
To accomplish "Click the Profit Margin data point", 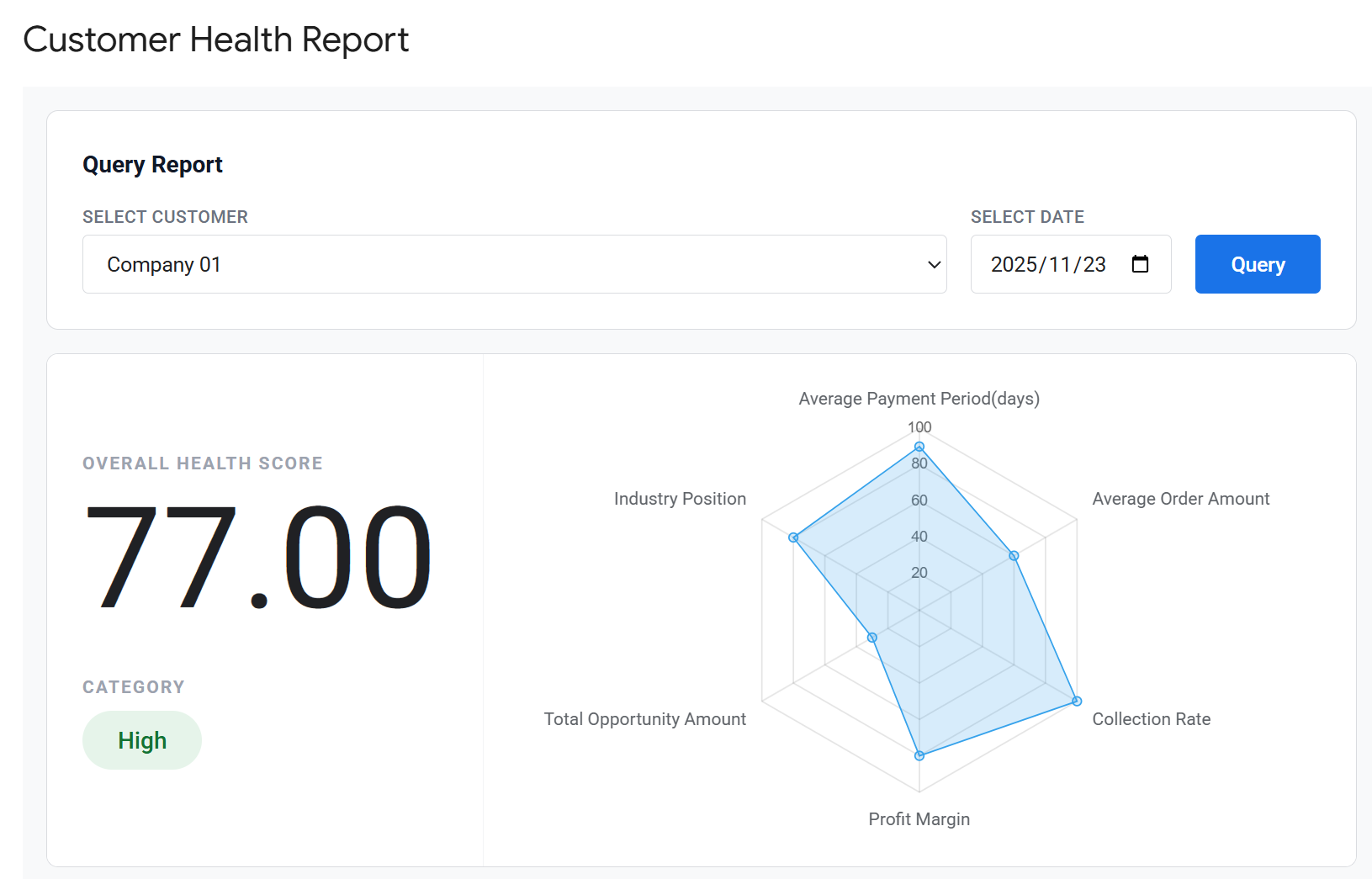I will 918,755.
